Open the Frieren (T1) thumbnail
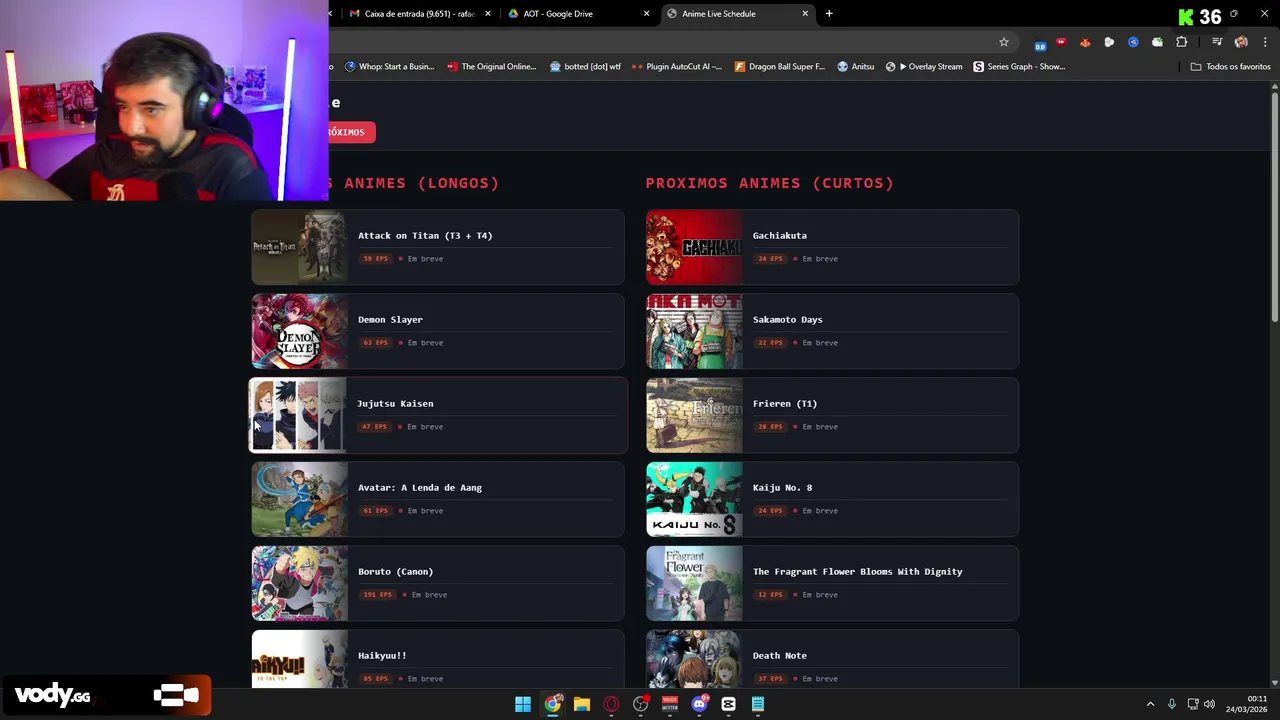This screenshot has height=720, width=1280. point(694,415)
